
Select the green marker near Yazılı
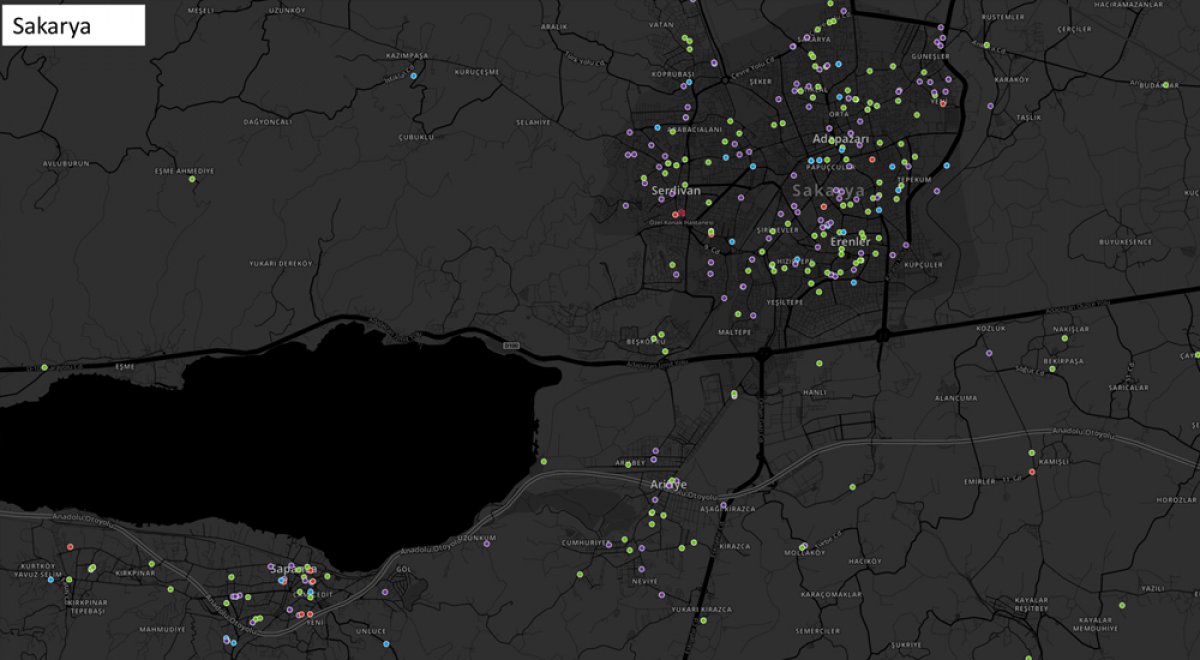pyautogui.click(x=1123, y=605)
